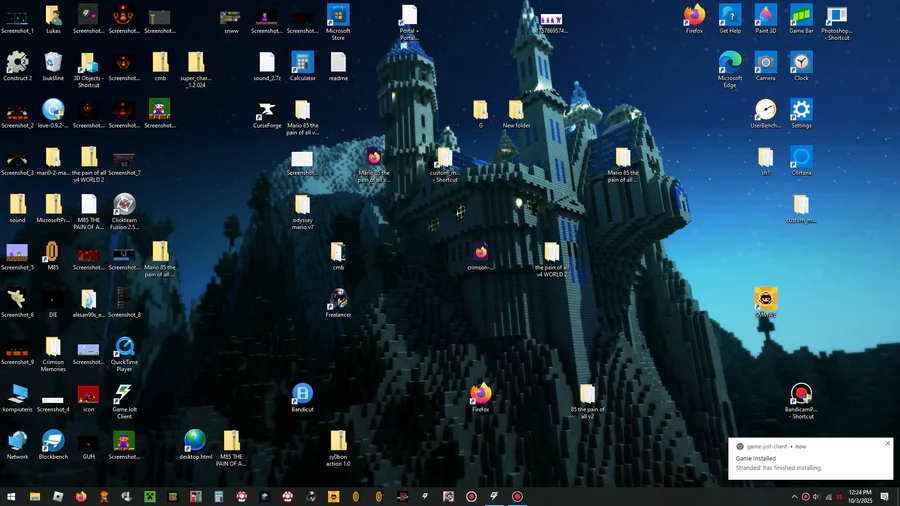Open the Freelancer game shortcut
Image resolution: width=900 pixels, height=506 pixels.
[x=338, y=302]
